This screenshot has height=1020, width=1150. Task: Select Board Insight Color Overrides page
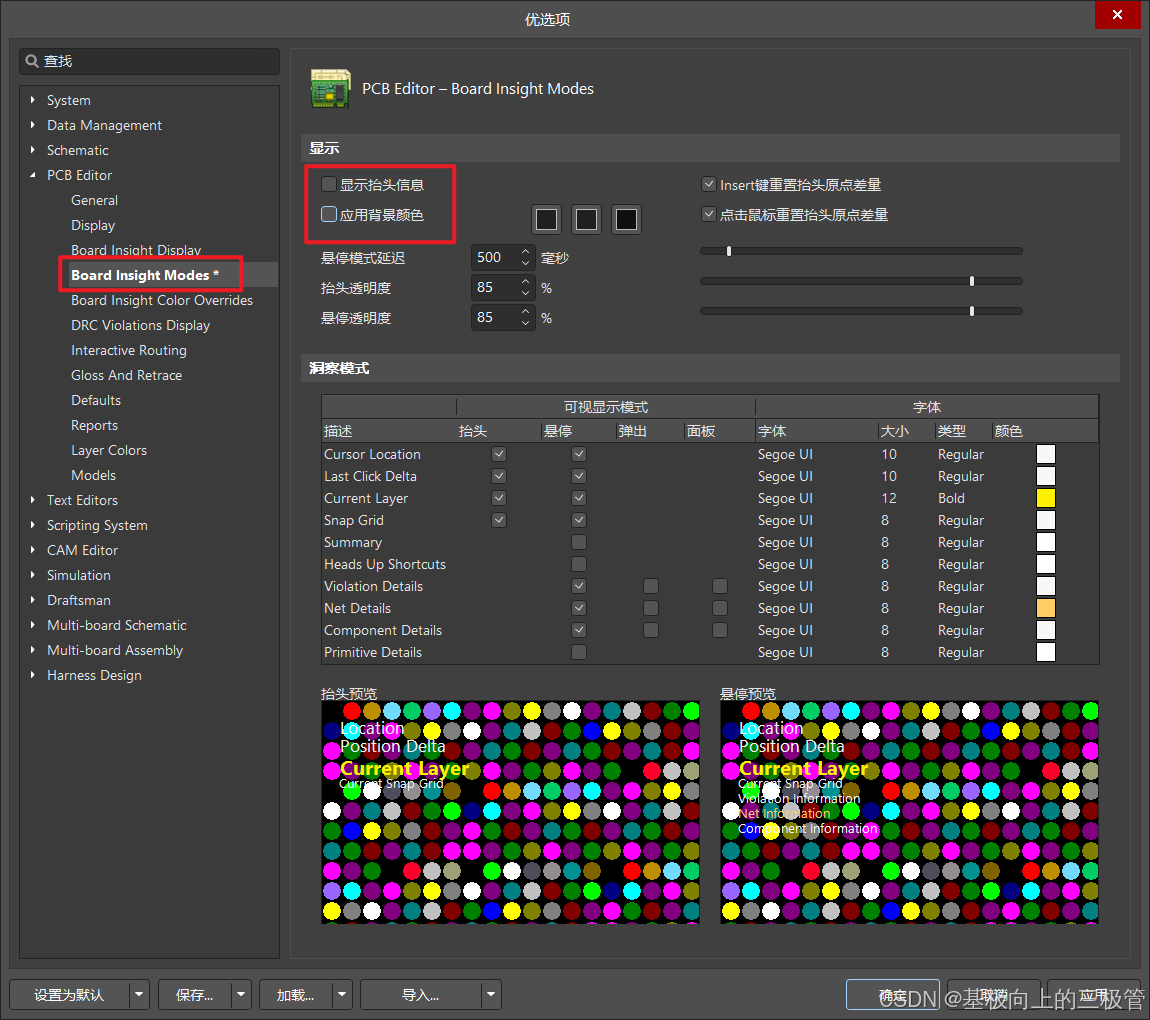162,300
